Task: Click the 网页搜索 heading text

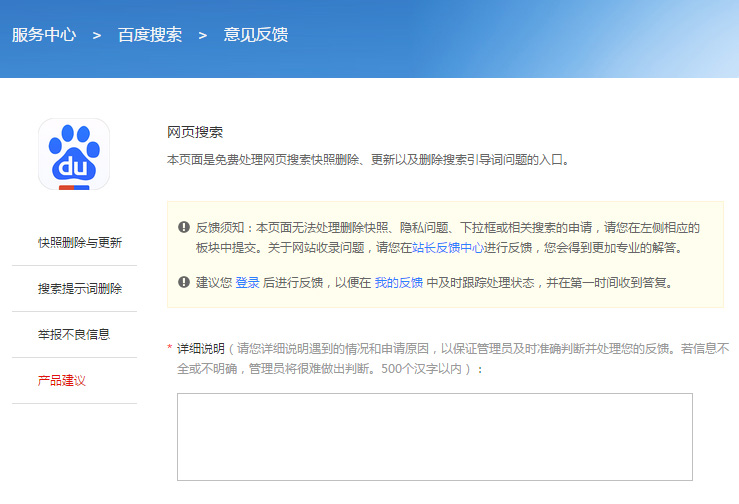Action: [x=195, y=132]
